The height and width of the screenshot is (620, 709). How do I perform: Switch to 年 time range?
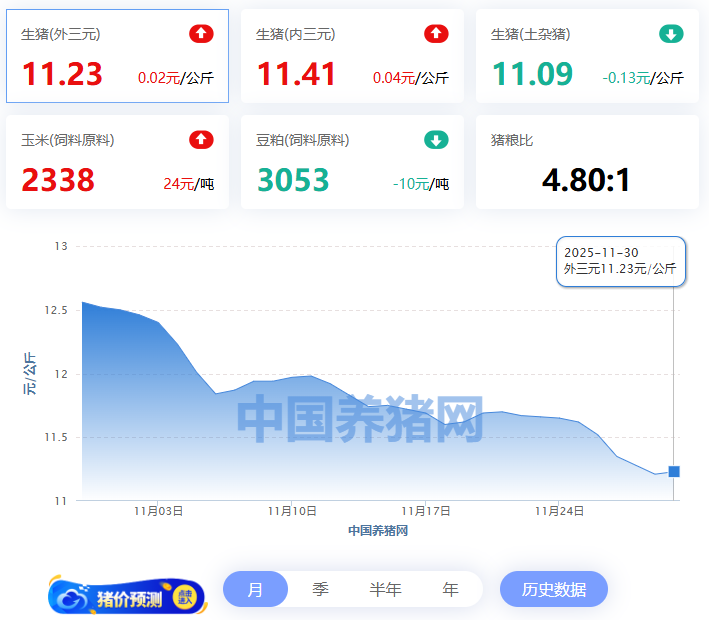[450, 590]
